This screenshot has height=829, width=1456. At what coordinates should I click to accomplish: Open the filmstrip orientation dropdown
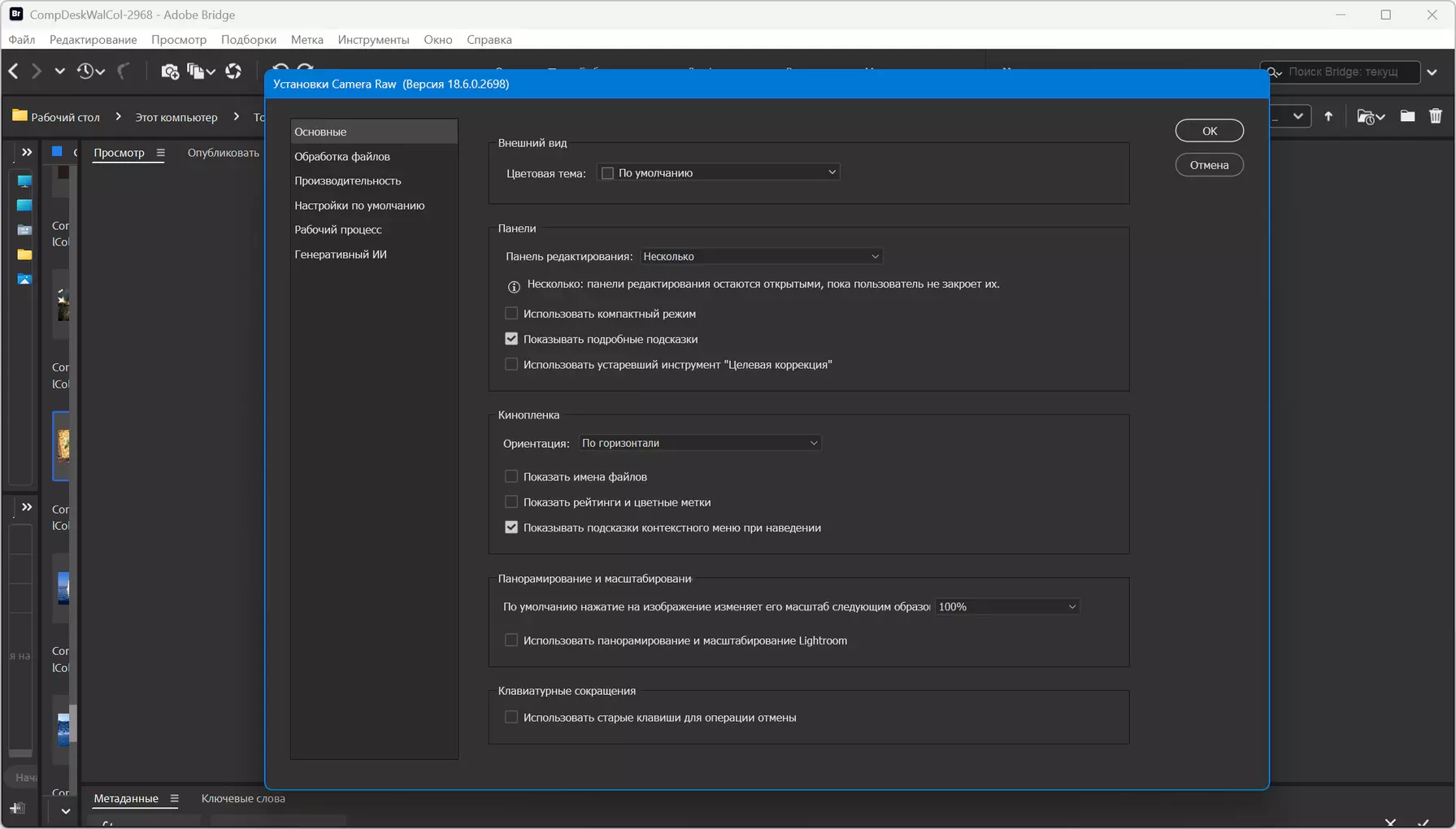[x=700, y=443]
